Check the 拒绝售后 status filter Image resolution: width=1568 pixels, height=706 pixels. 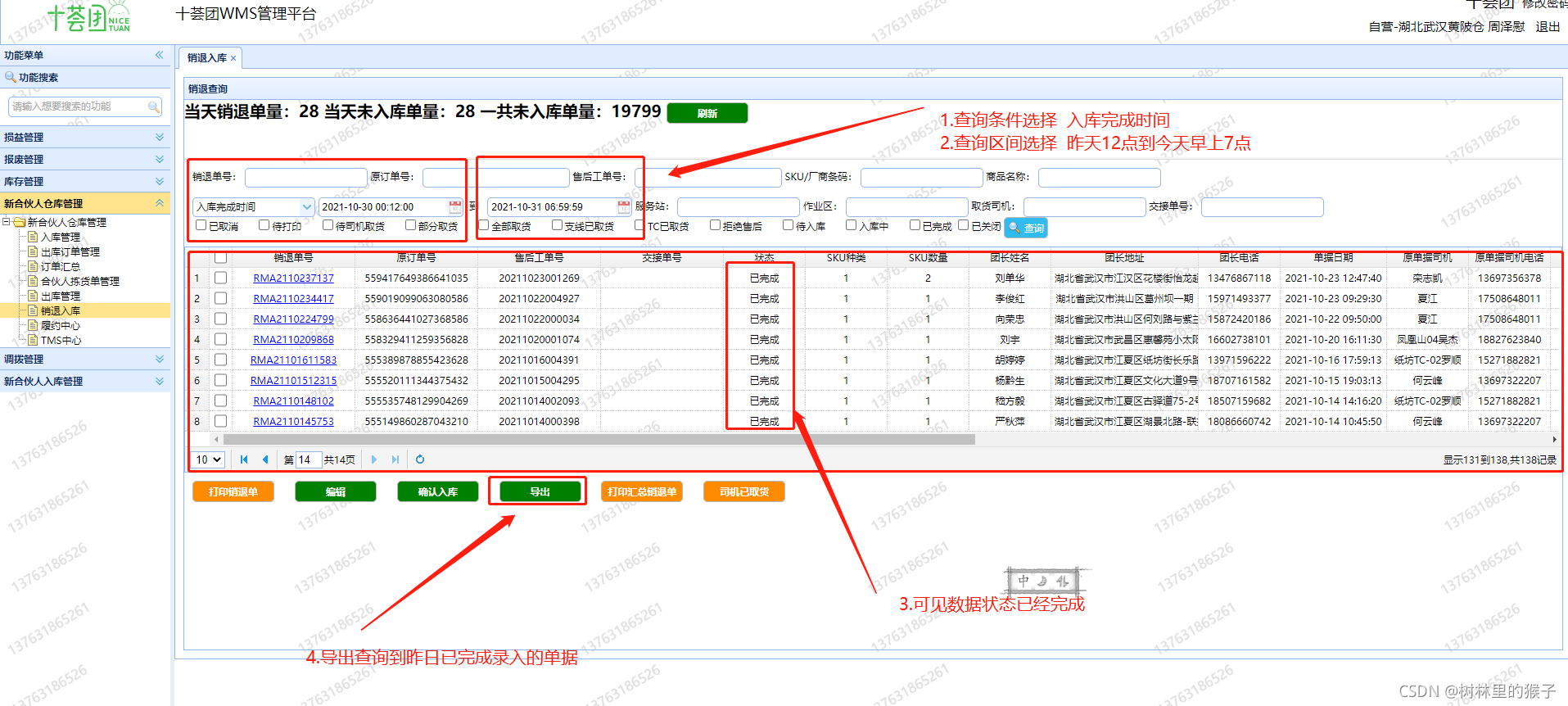[715, 225]
